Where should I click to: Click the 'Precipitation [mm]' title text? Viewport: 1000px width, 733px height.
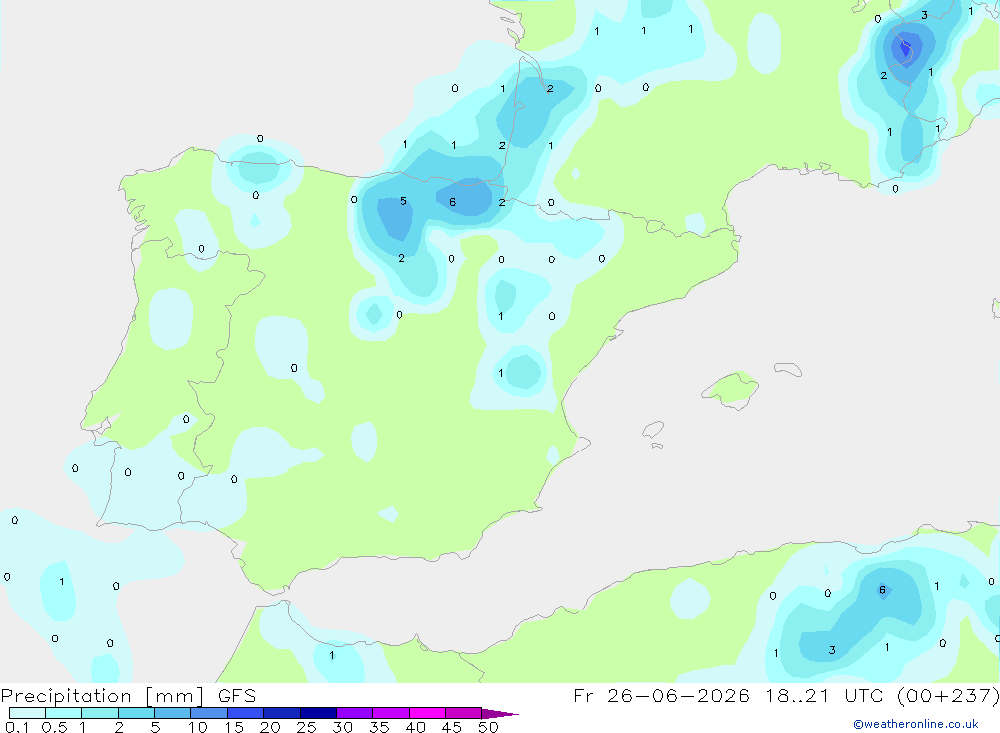click(x=103, y=696)
